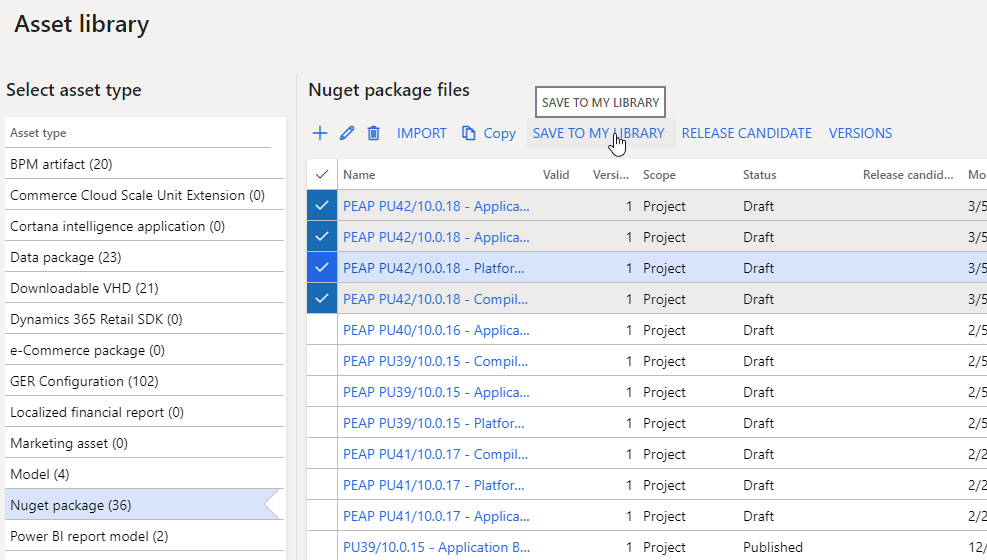Open PEAP PU40/10.0.16 - Applica... link
The image size is (987, 560).
(436, 330)
